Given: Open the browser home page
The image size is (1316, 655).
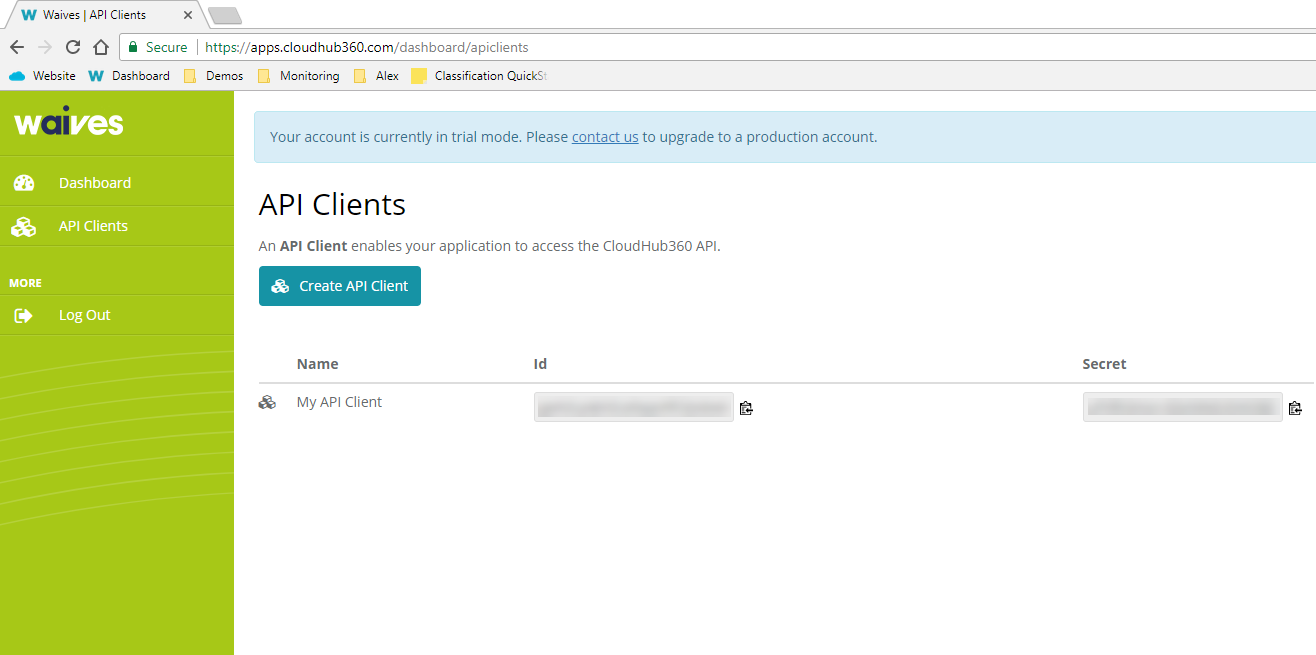Looking at the screenshot, I should coord(100,47).
